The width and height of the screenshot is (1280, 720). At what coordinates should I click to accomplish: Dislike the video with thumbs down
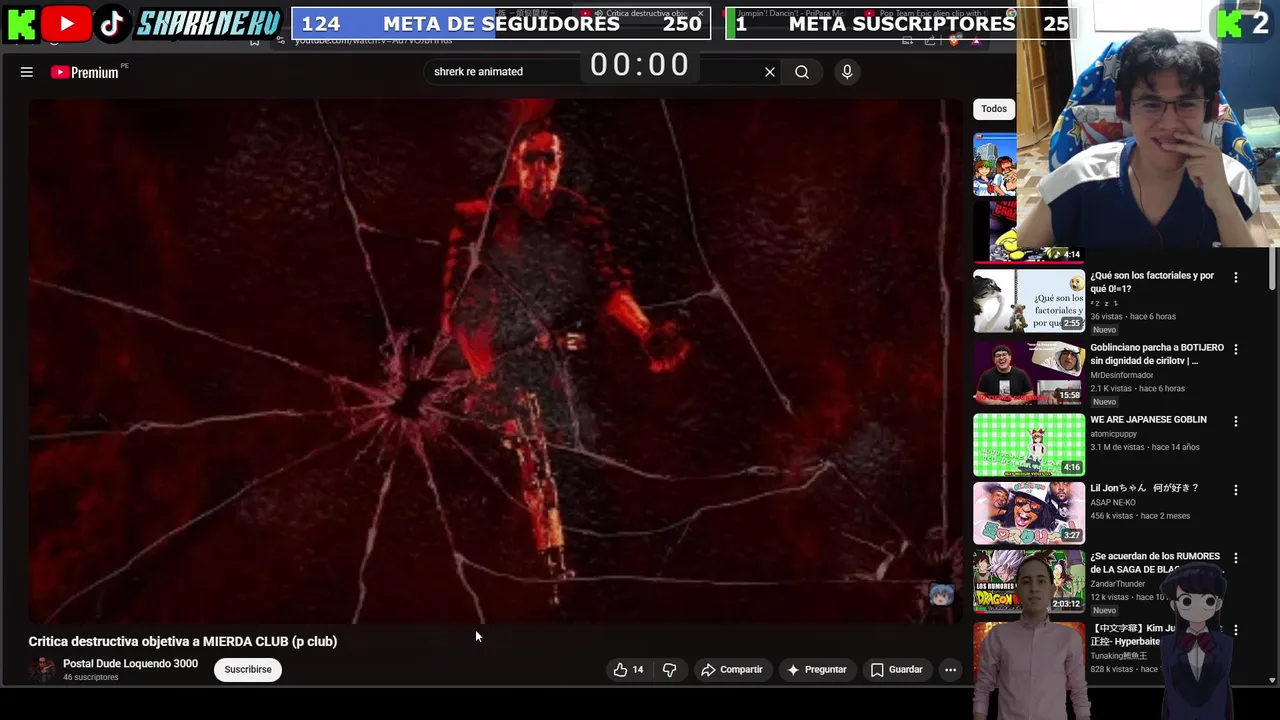pos(669,670)
